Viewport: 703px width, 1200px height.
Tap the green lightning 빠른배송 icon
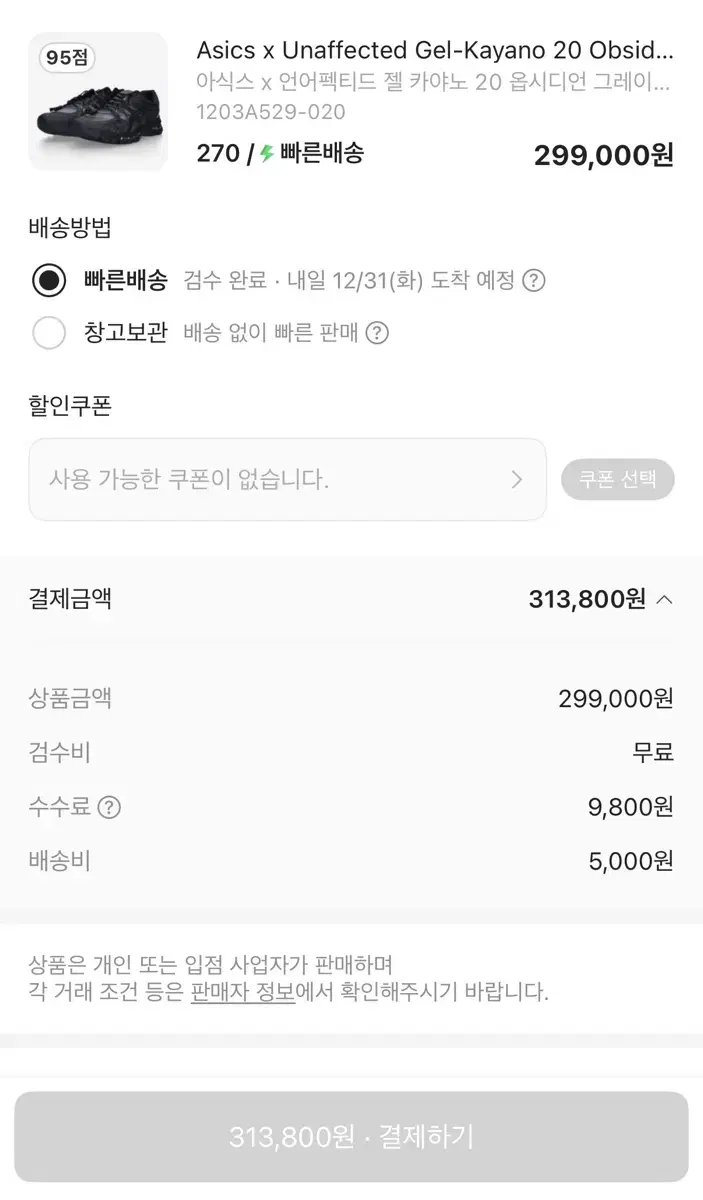[267, 154]
